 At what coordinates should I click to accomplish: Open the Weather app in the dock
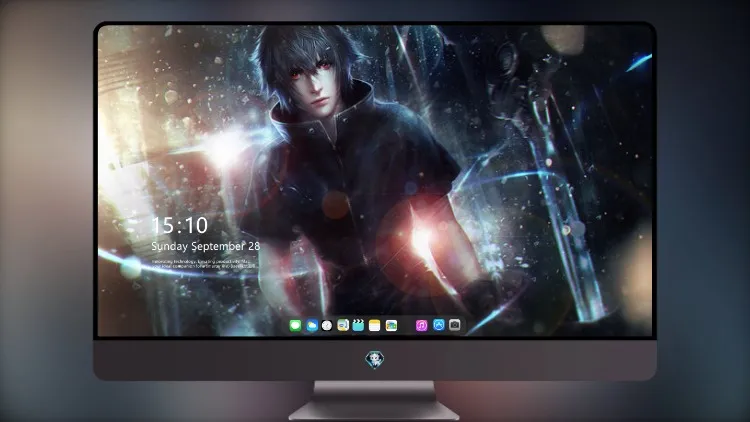tap(312, 326)
